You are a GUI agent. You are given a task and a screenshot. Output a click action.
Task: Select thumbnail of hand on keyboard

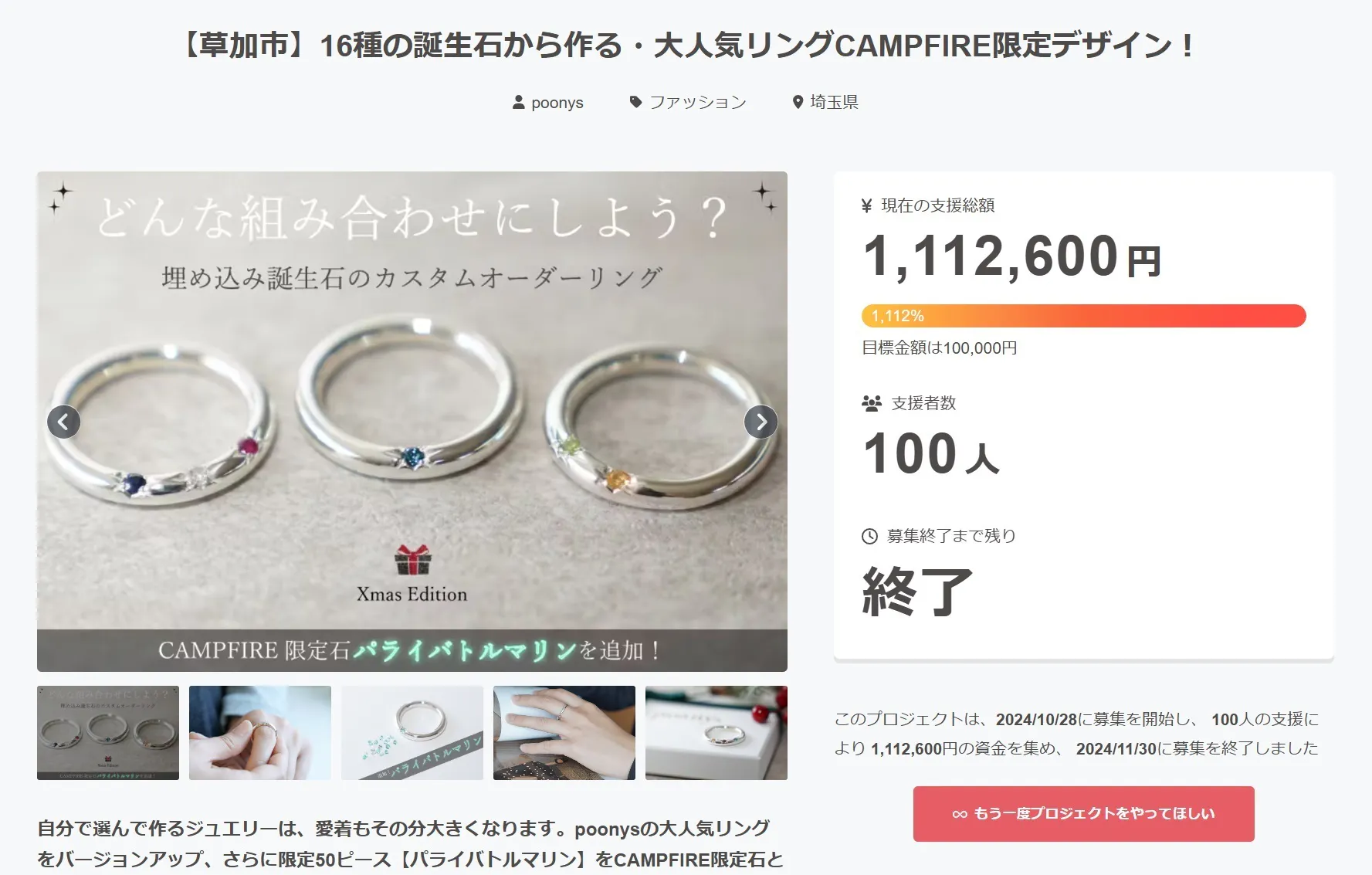point(564,733)
